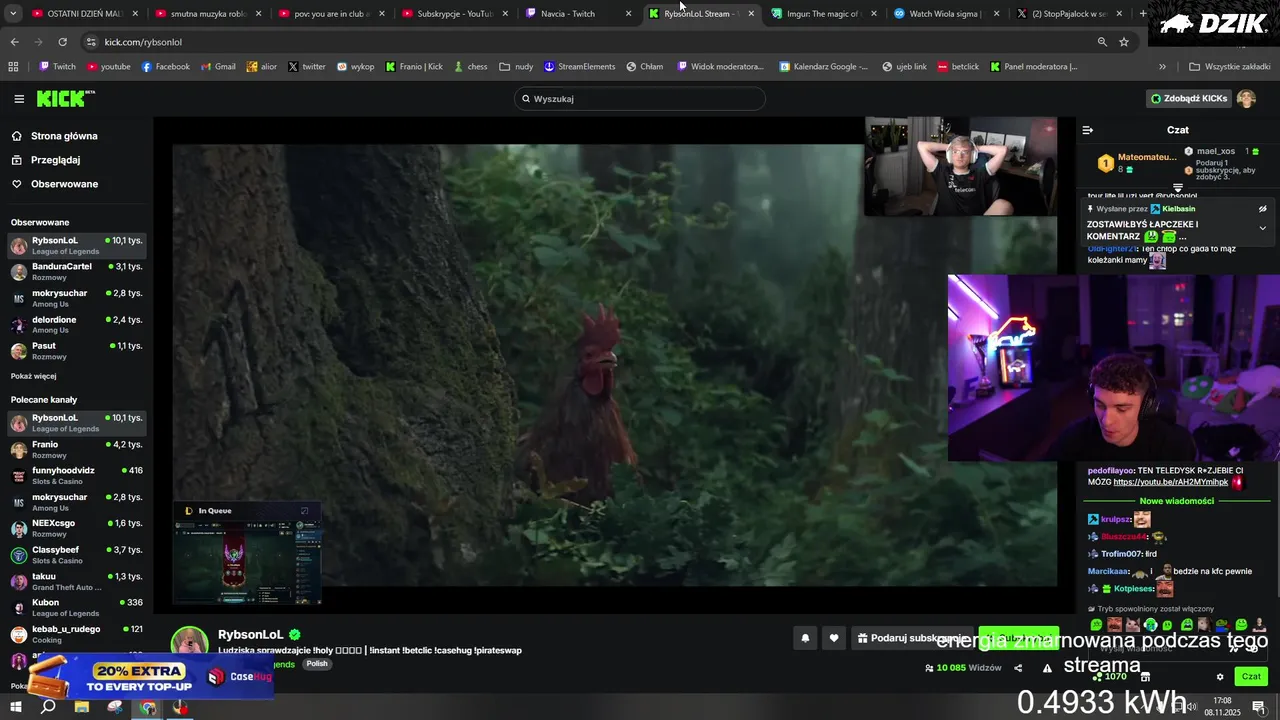Viewport: 1280px width, 720px height.
Task: Click the CaseHug 20% extra banner
Action: (x=150, y=677)
